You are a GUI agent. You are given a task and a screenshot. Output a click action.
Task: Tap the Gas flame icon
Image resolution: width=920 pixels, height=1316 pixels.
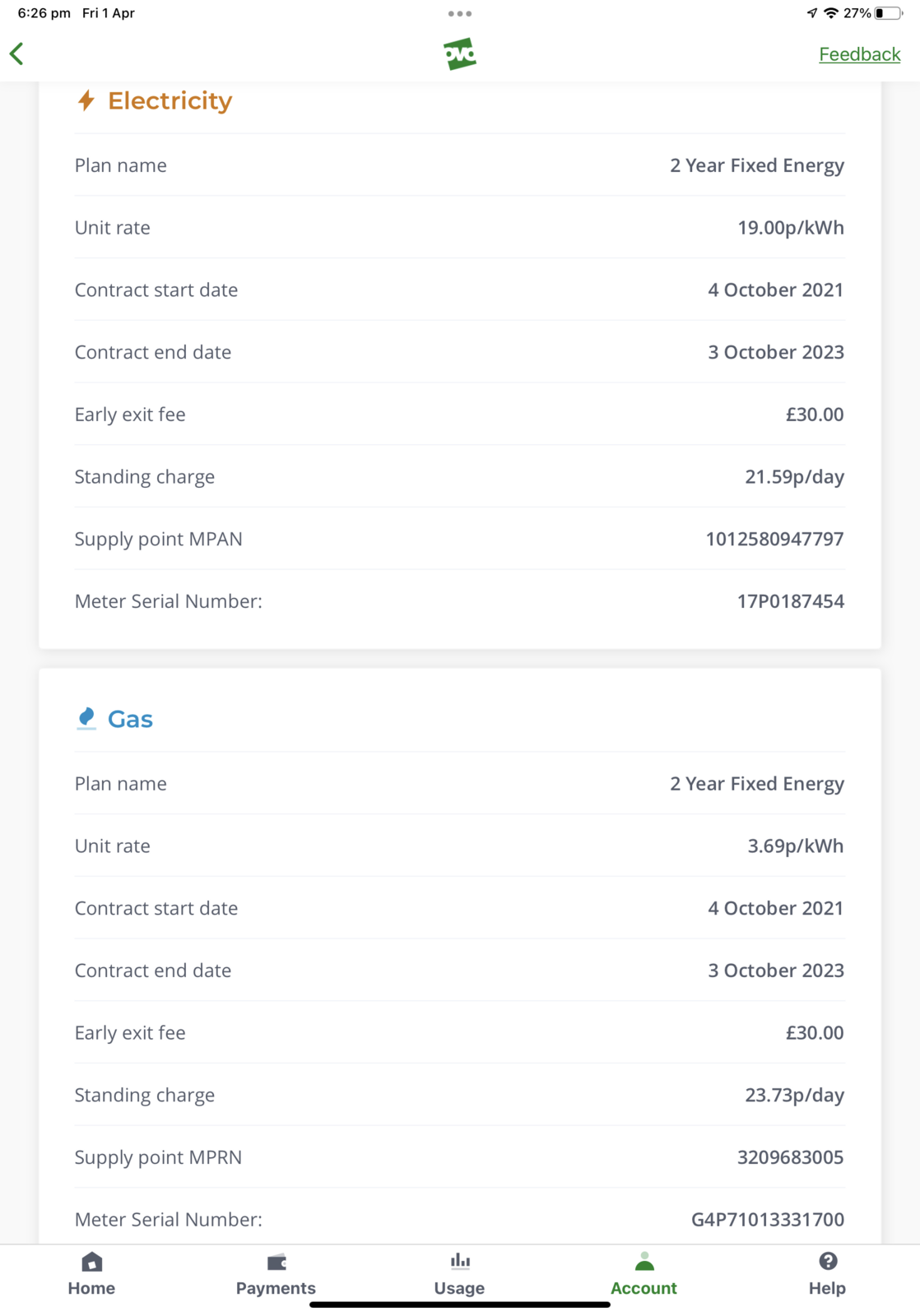coord(86,718)
